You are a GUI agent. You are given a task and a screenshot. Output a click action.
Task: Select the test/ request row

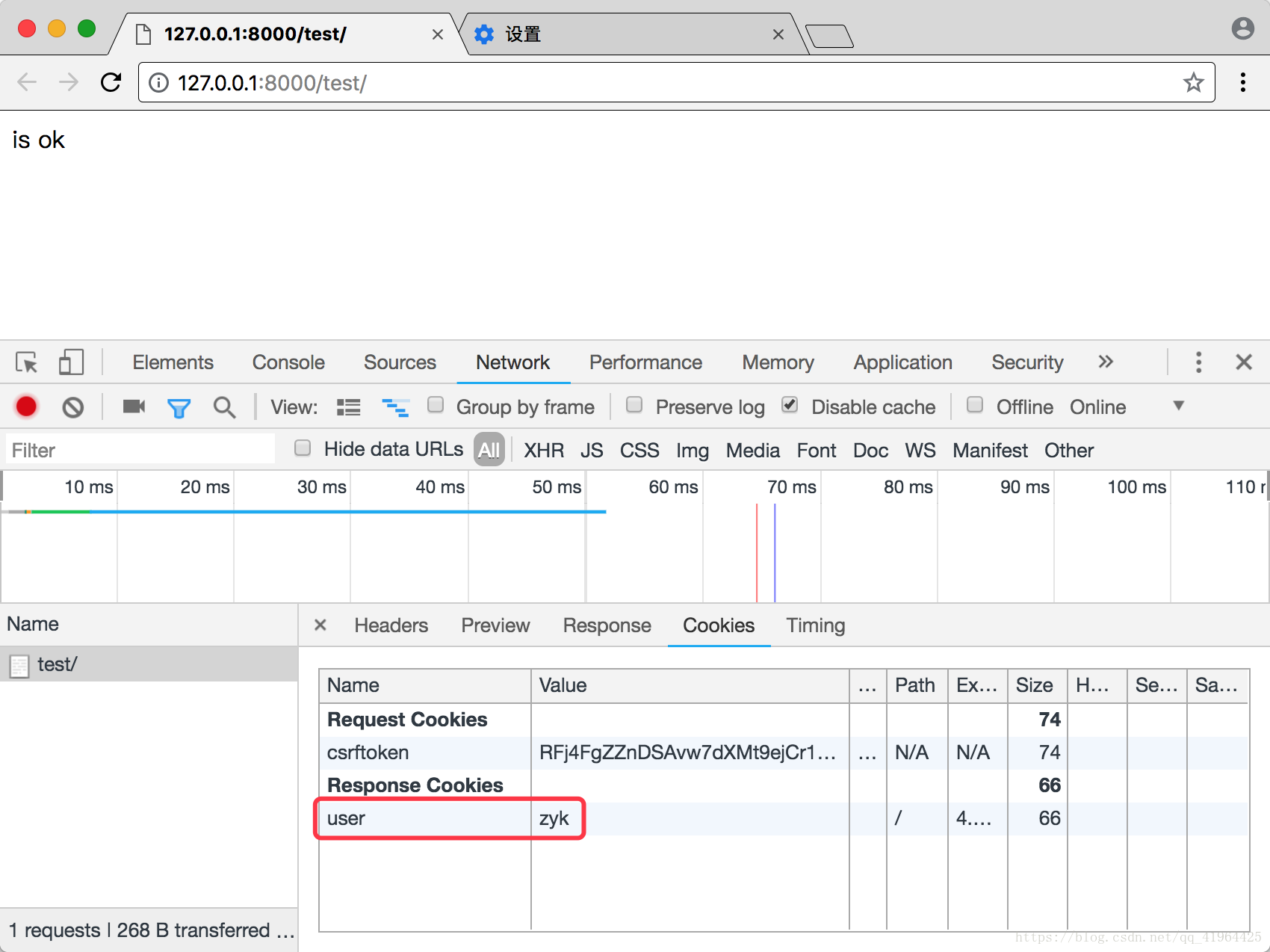149,664
